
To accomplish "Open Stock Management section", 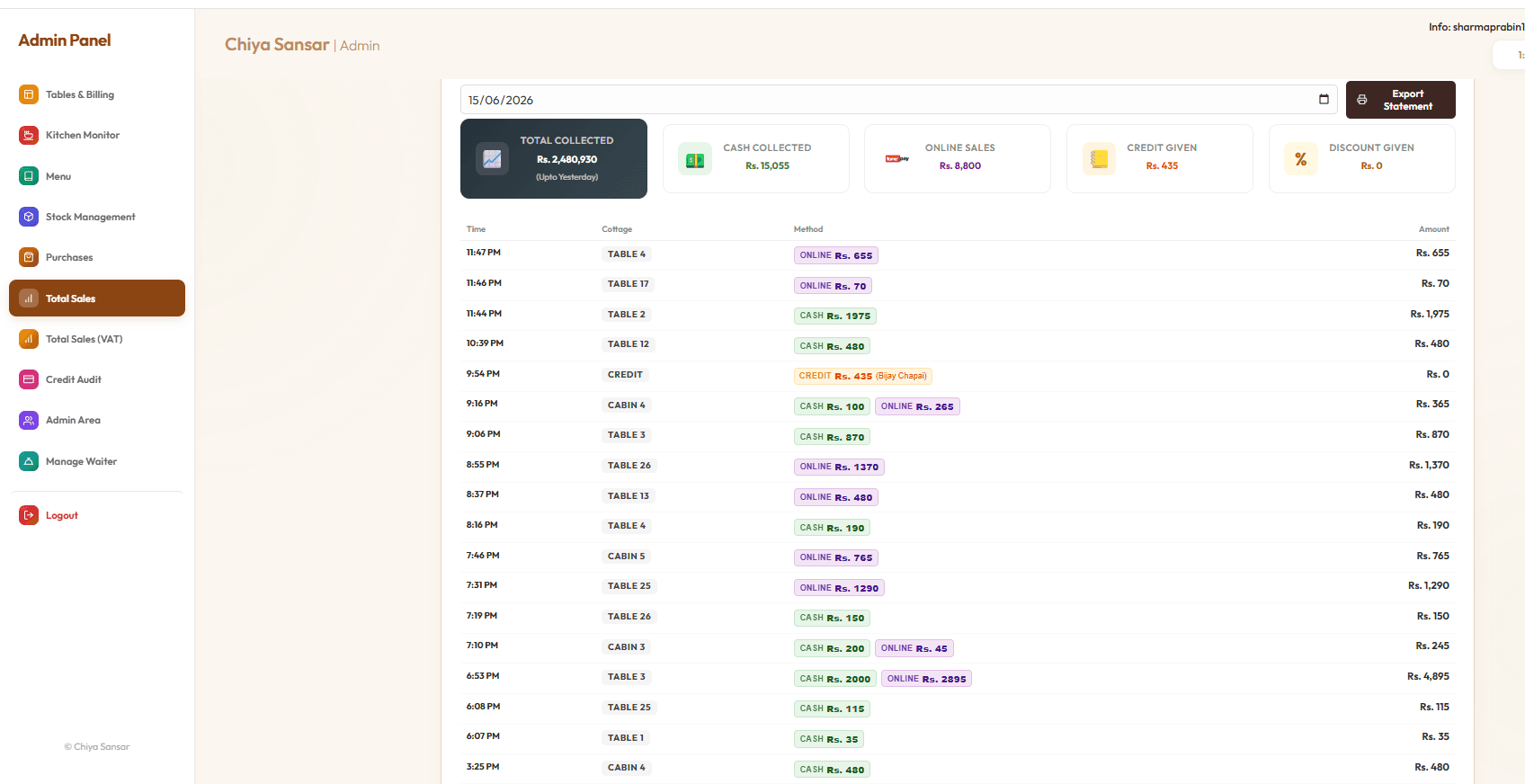I will (x=97, y=217).
